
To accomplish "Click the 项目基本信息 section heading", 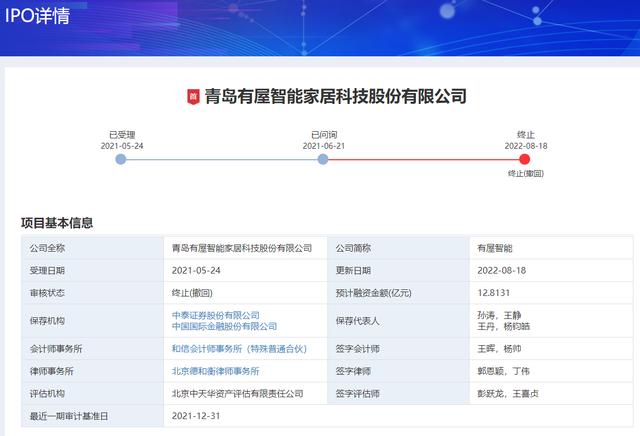I will pyautogui.click(x=57, y=223).
